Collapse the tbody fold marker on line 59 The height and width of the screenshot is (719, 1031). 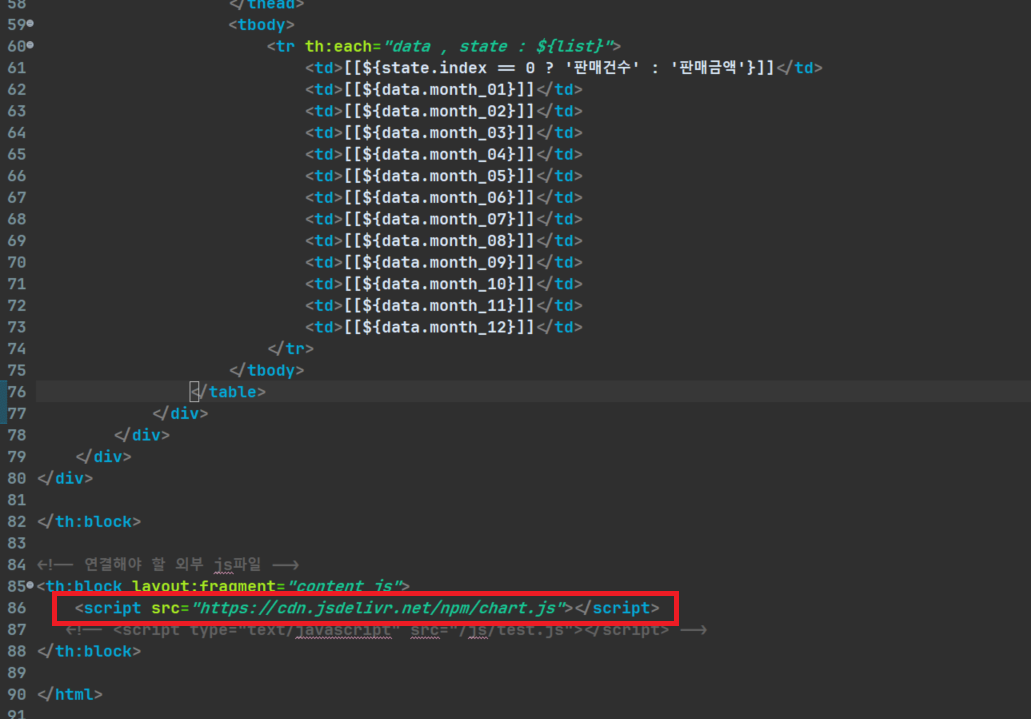click(30, 24)
